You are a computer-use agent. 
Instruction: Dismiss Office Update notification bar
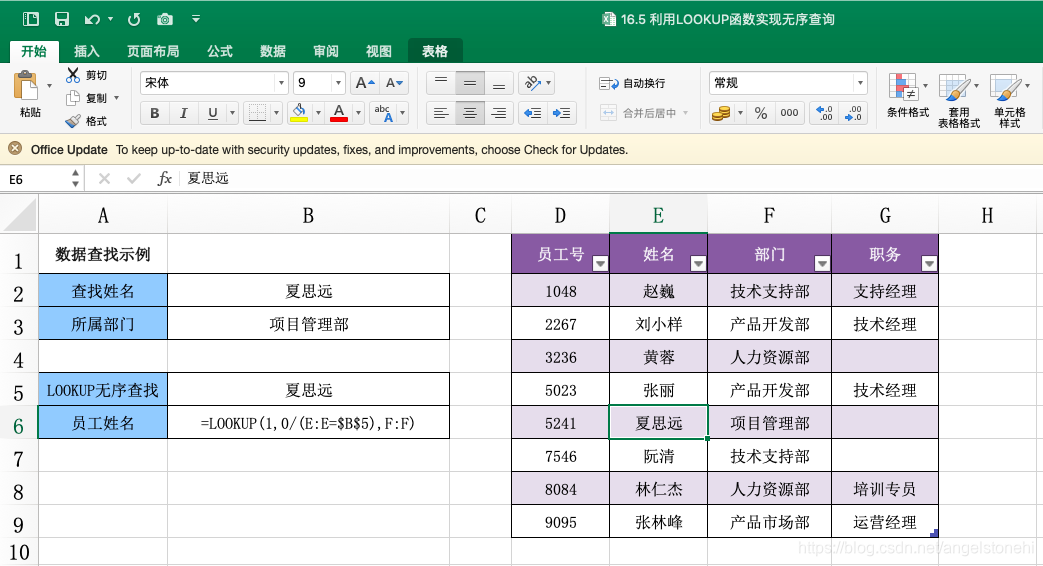(x=15, y=149)
